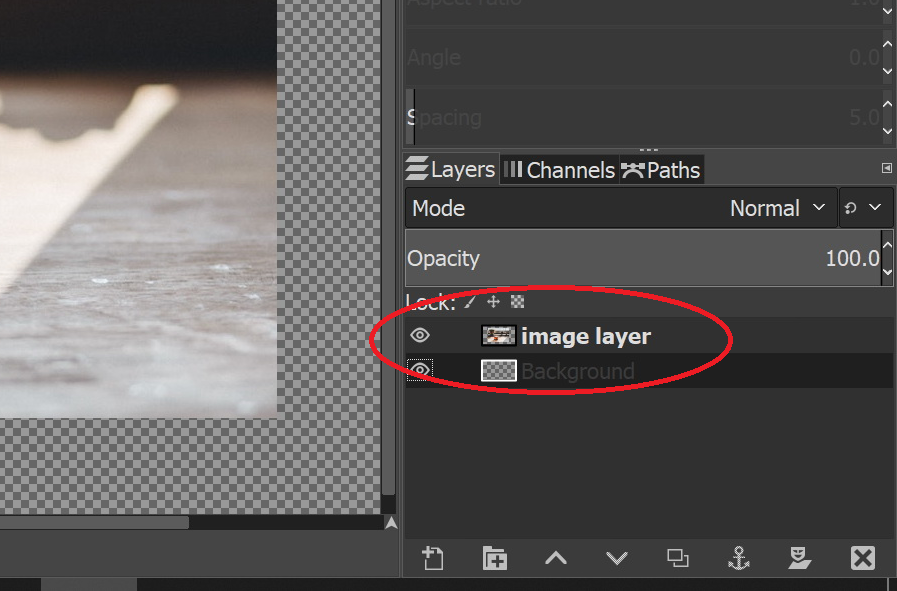Decrease layer opacity with down arrow

(887, 272)
